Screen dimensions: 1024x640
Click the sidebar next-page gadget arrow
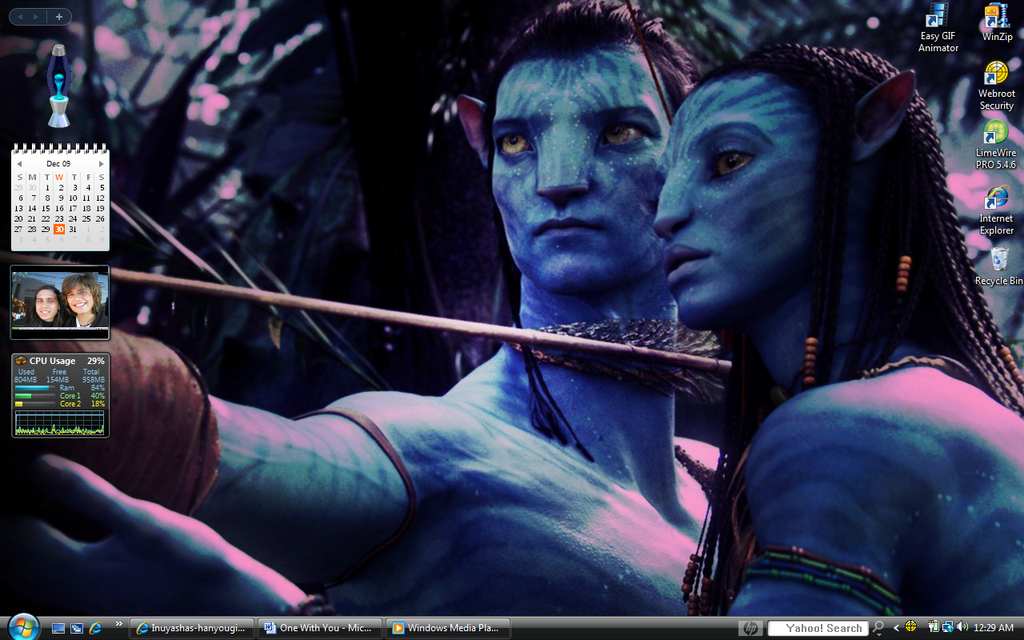[x=35, y=17]
